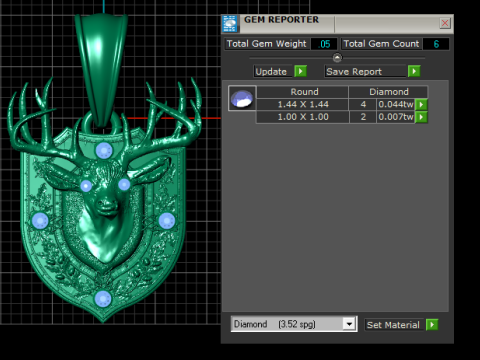Click the GEM REPORTER title bar
The height and width of the screenshot is (360, 480).
[x=337, y=23]
